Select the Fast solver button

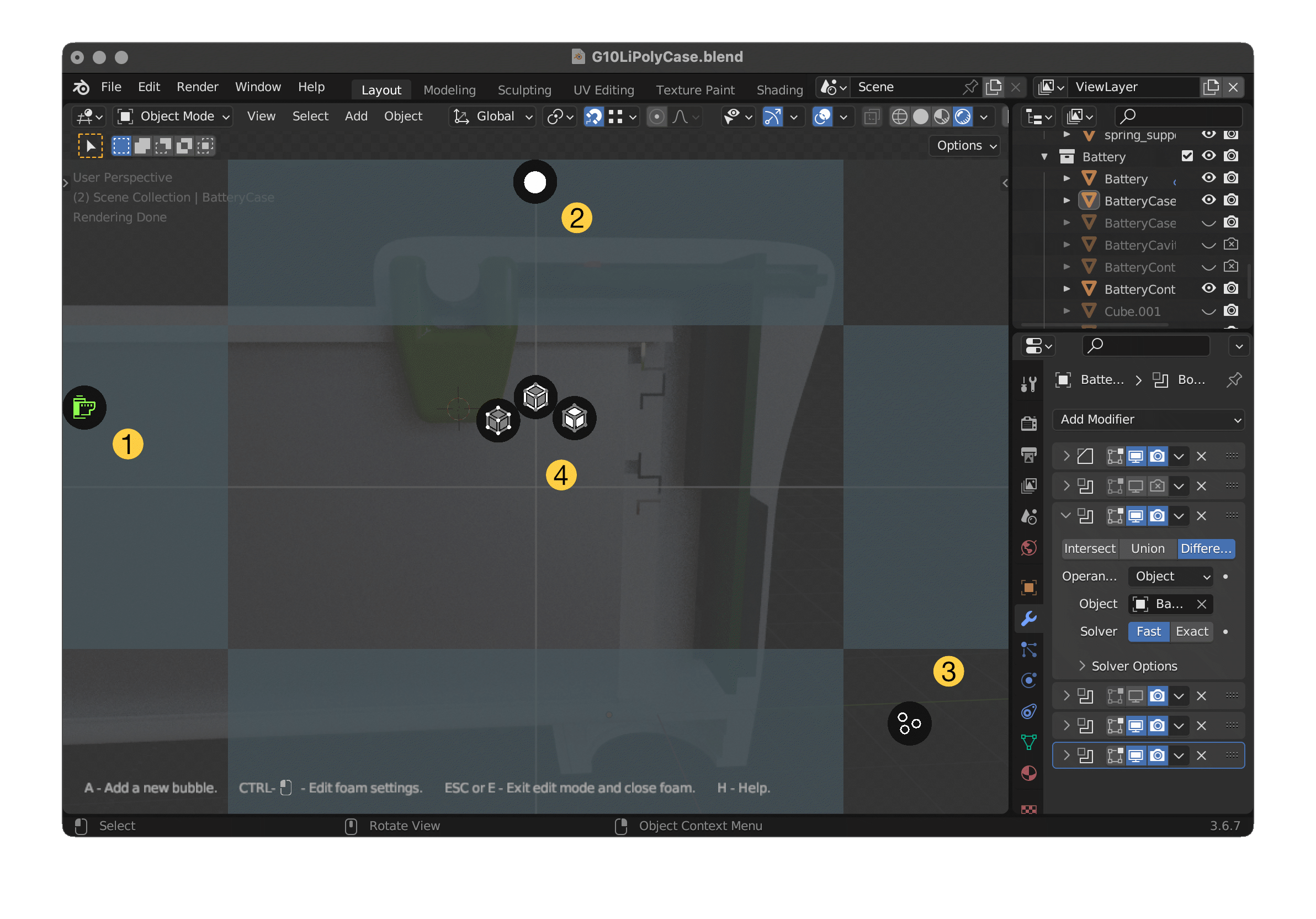click(x=1149, y=632)
